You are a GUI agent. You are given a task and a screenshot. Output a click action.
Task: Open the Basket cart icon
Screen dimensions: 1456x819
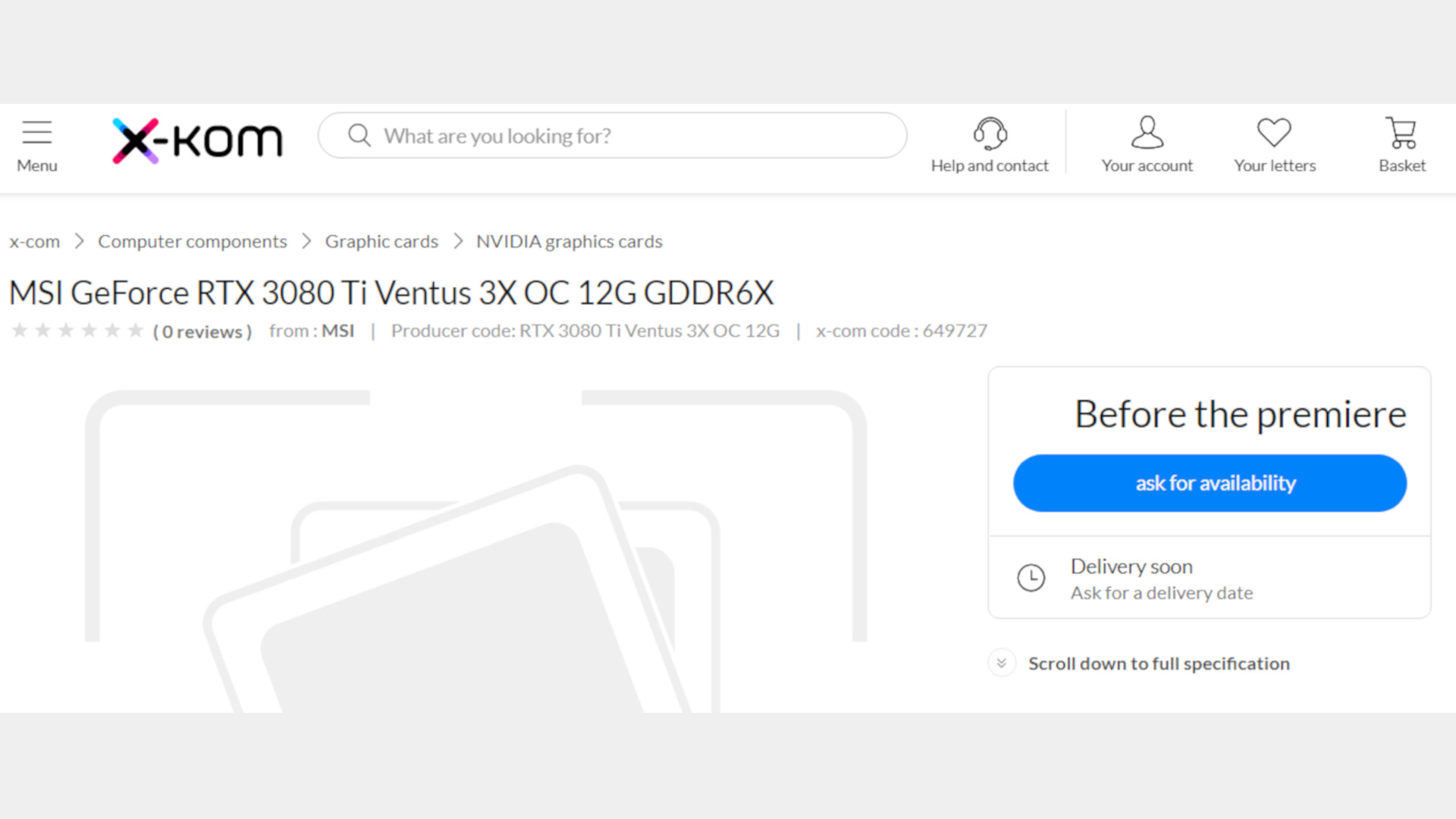tap(1401, 133)
